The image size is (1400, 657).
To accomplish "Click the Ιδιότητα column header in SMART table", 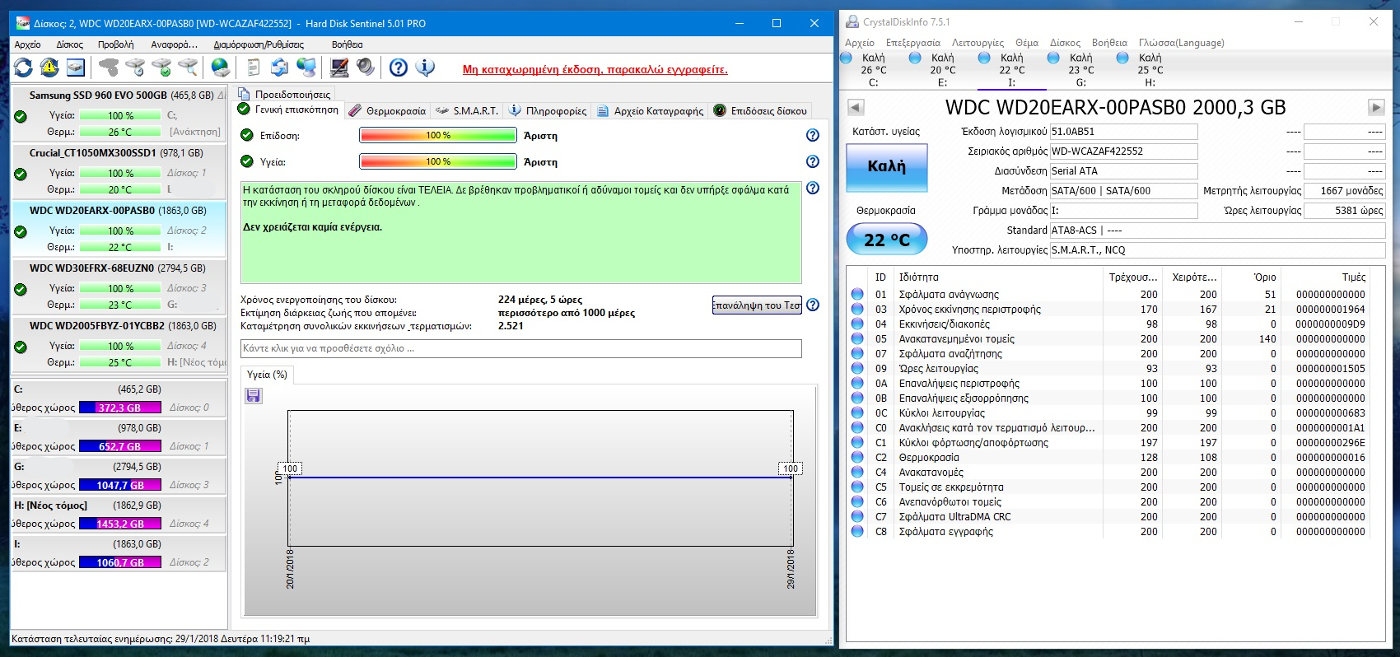I will [1000, 276].
